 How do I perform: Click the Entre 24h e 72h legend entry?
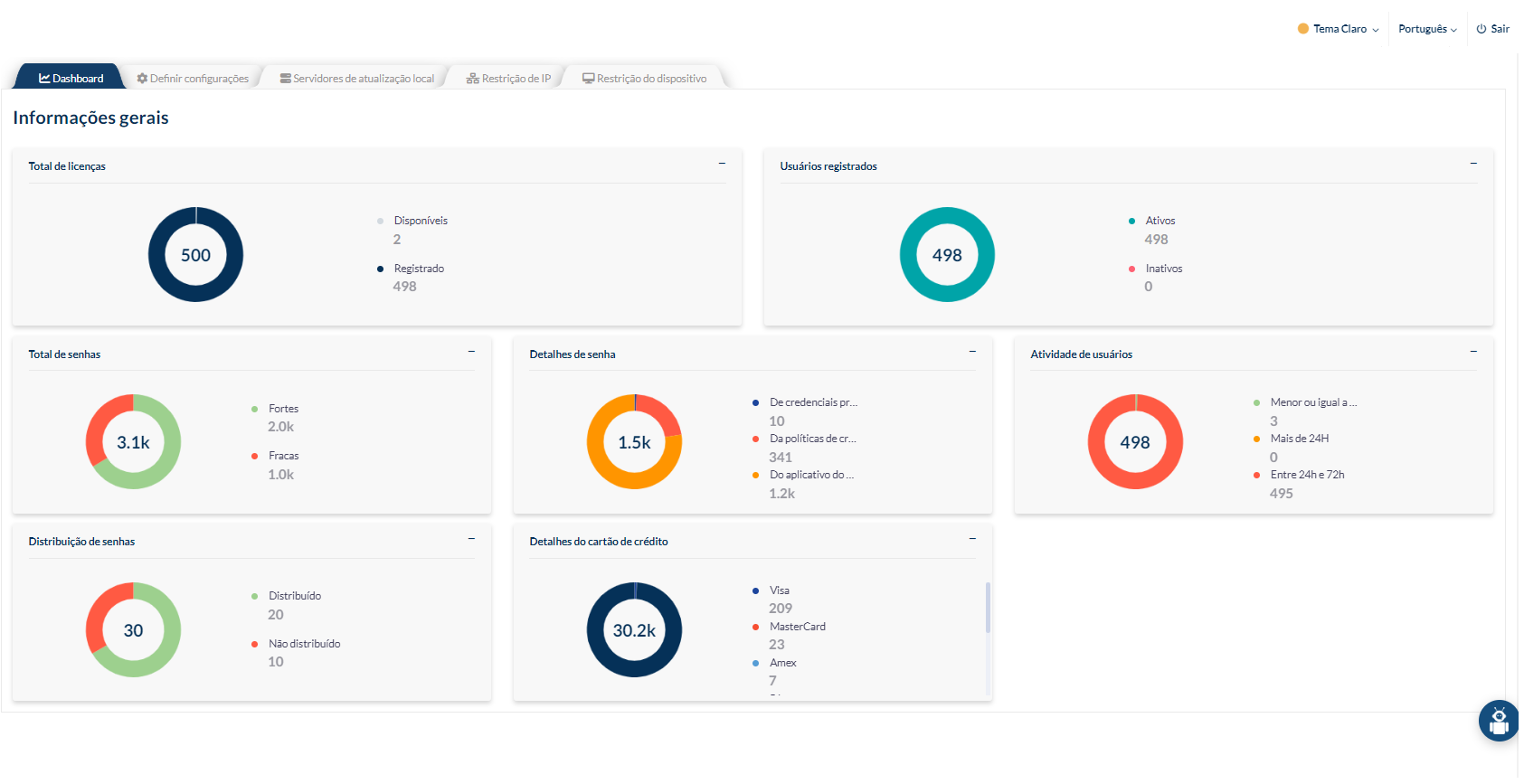(1299, 475)
